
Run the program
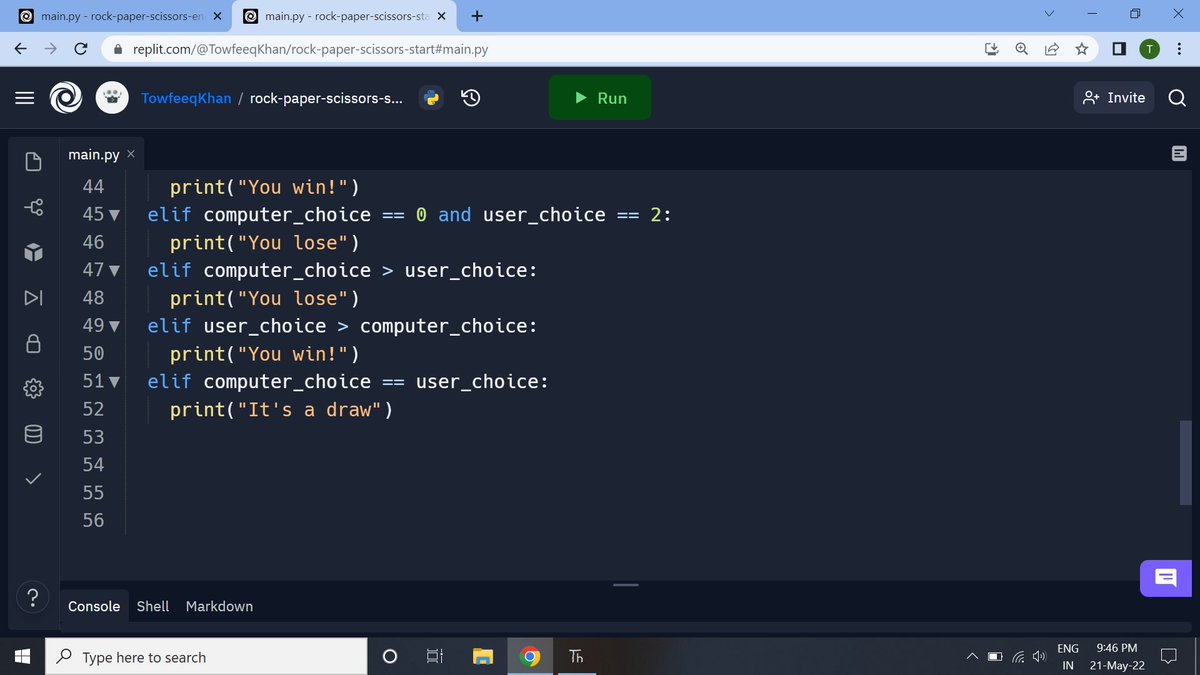(x=600, y=98)
